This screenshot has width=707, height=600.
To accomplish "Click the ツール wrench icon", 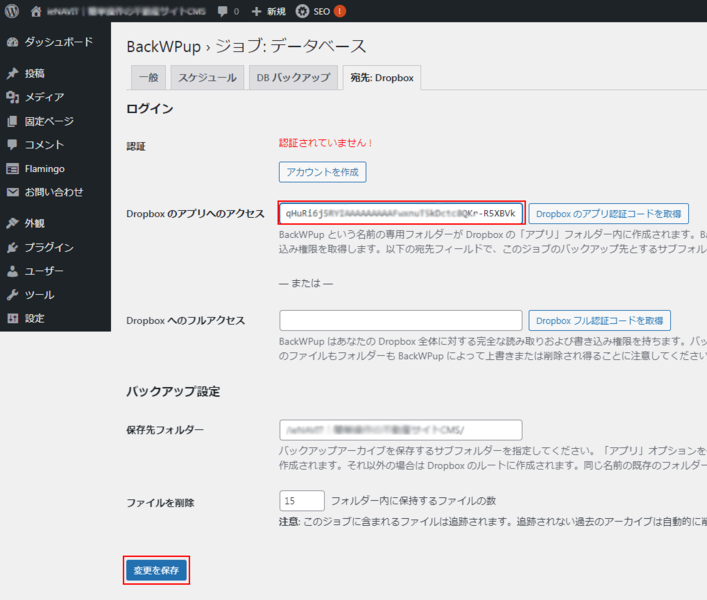I will click(x=13, y=295).
